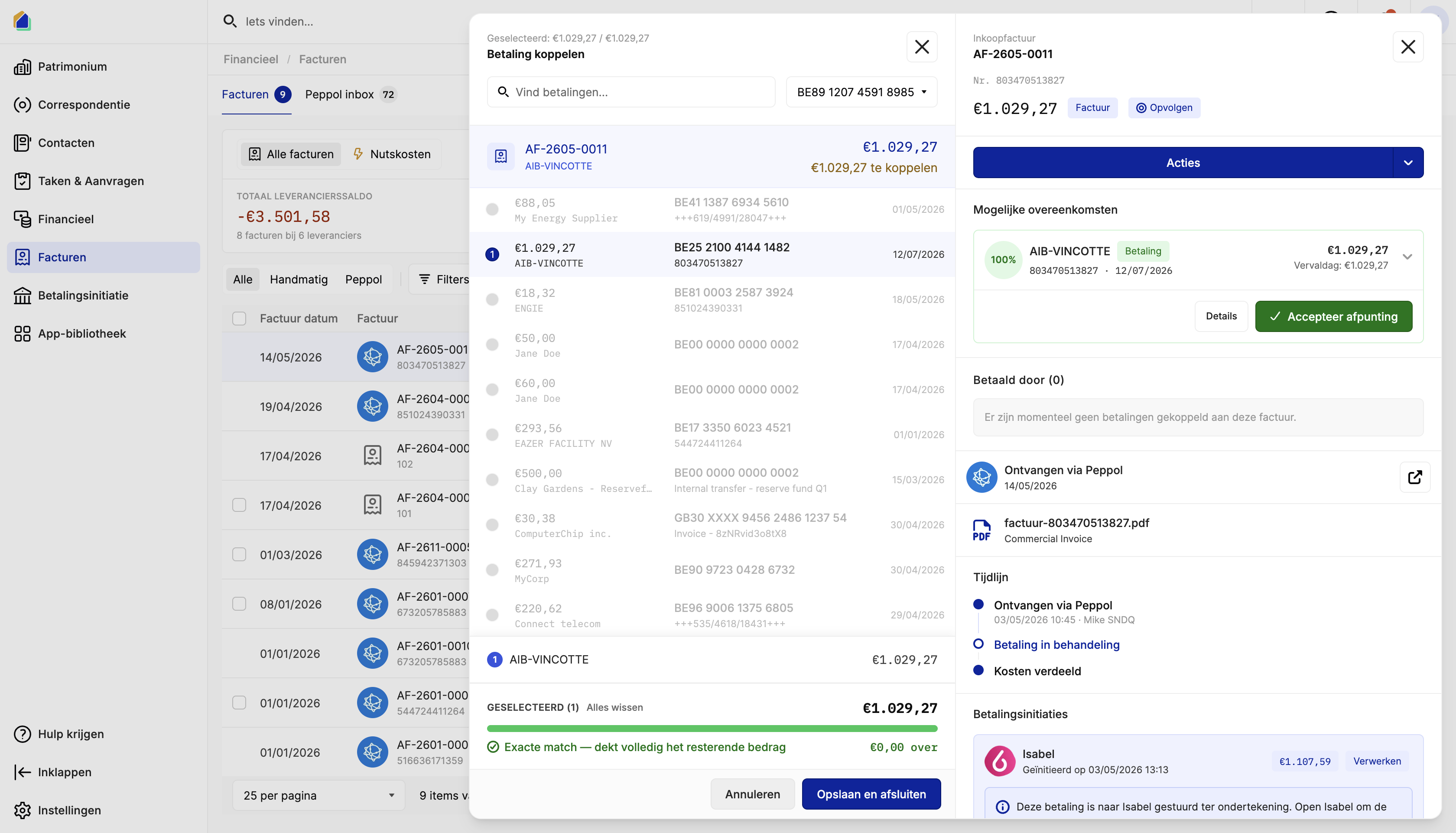Open Financieel breadcrumb
The height and width of the screenshot is (833, 1456).
(x=250, y=59)
